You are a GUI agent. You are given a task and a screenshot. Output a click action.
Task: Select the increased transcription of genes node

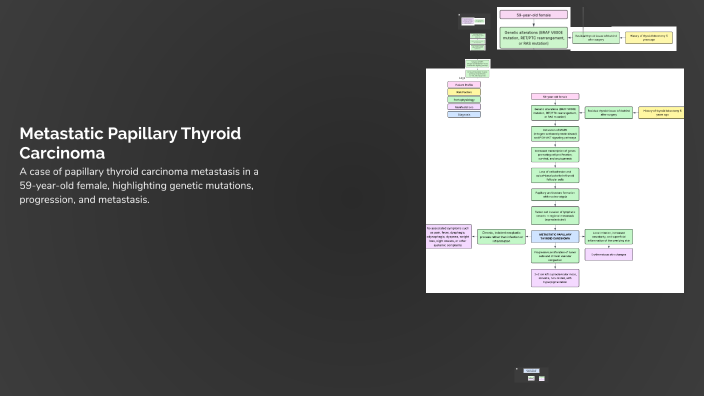click(555, 154)
